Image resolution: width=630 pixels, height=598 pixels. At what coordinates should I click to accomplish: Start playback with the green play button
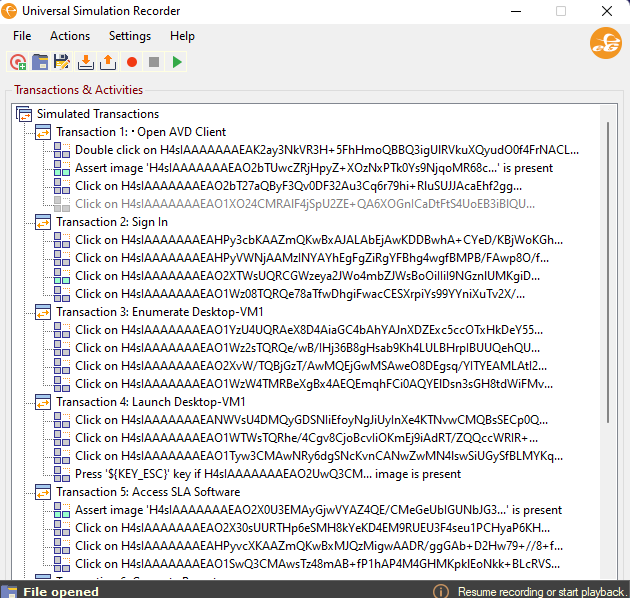(177, 62)
